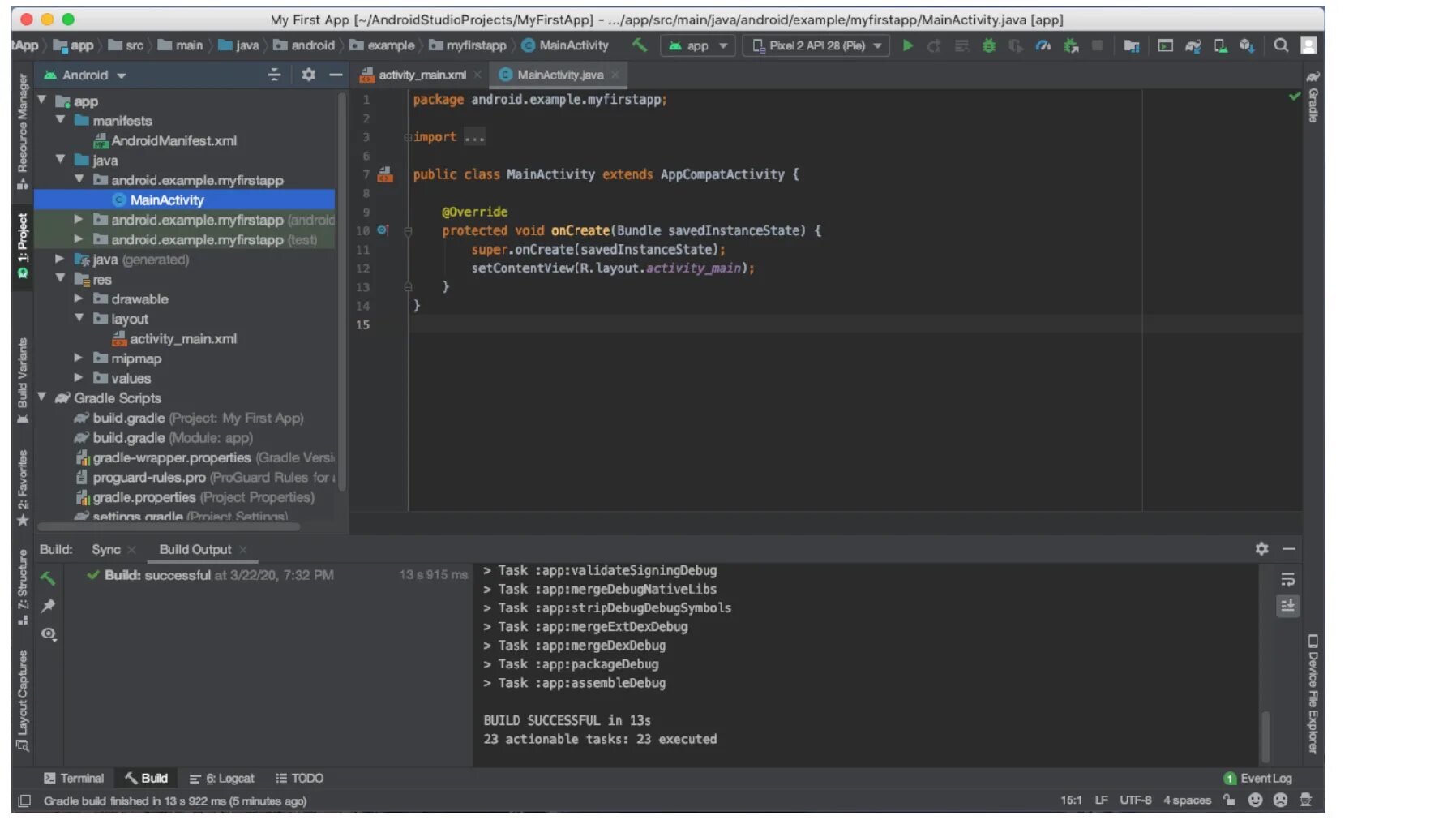Open the Gradle side panel
The height and width of the screenshot is (820, 1456).
click(1313, 97)
